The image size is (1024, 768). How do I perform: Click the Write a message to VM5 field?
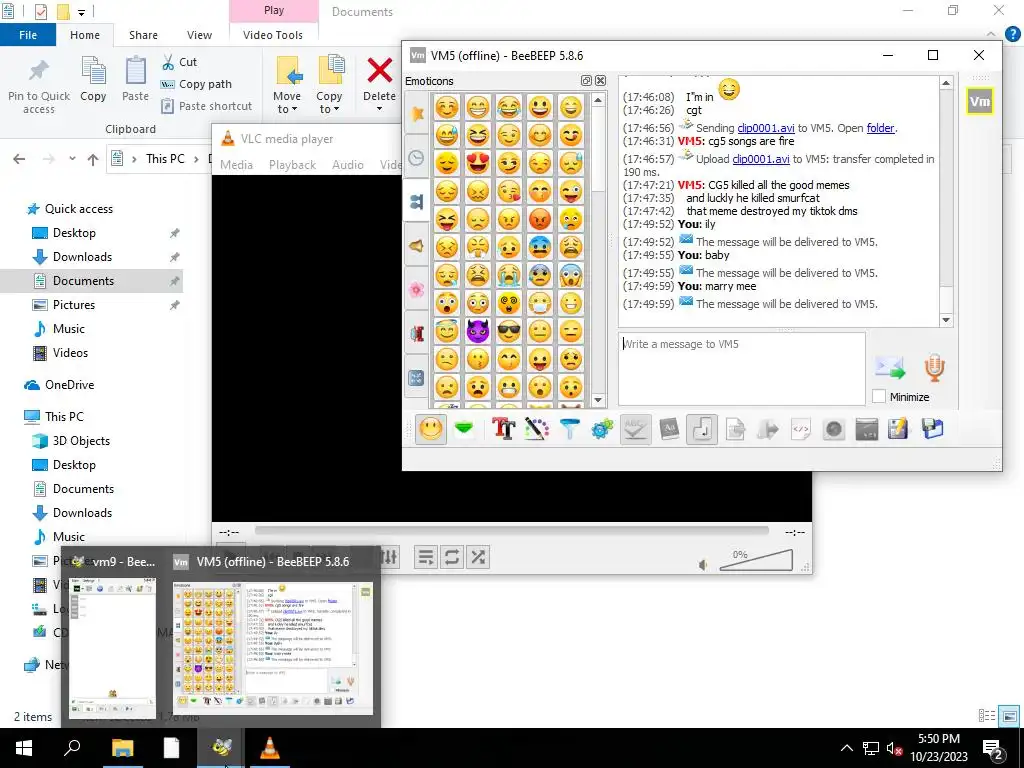(x=741, y=369)
